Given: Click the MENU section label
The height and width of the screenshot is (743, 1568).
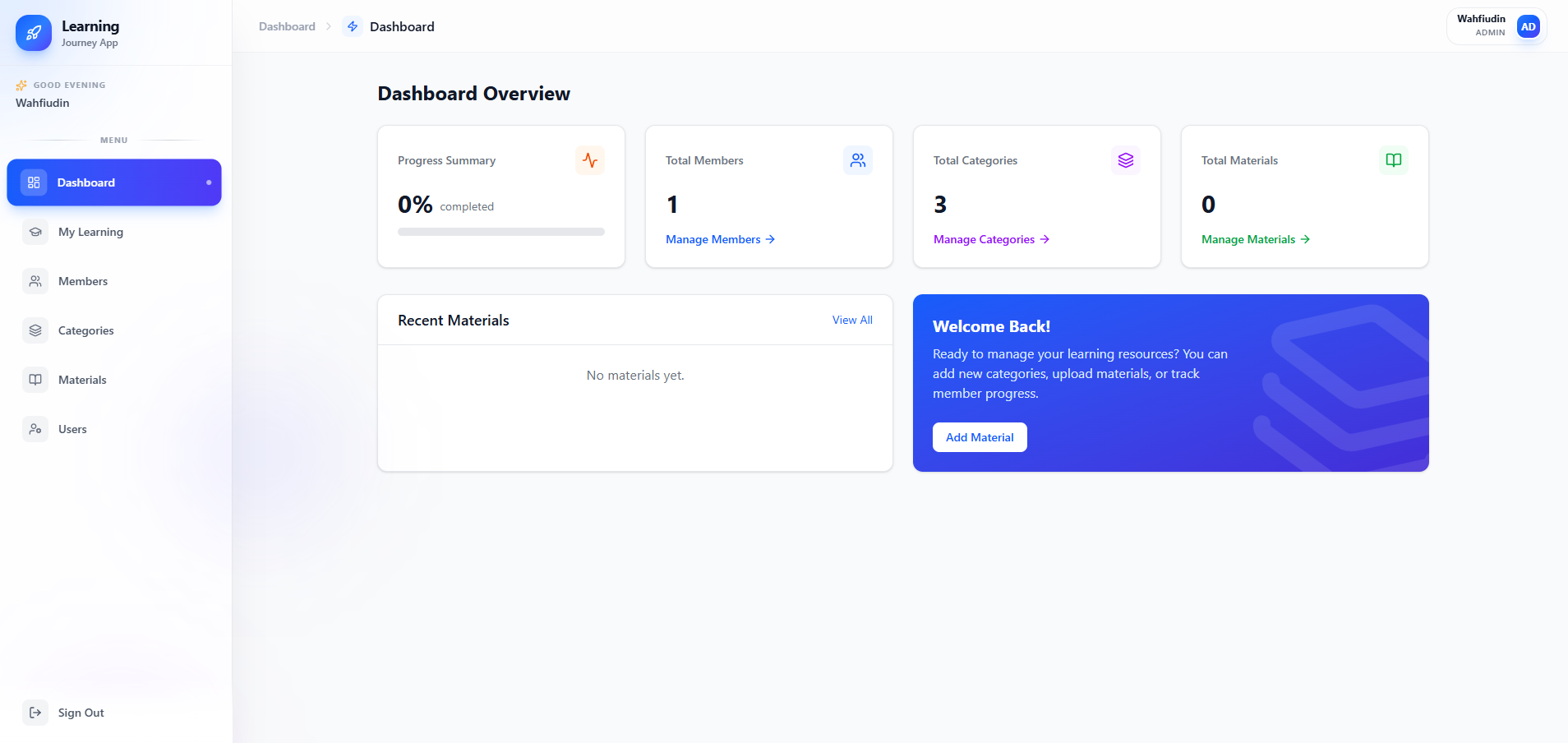Looking at the screenshot, I should (114, 141).
